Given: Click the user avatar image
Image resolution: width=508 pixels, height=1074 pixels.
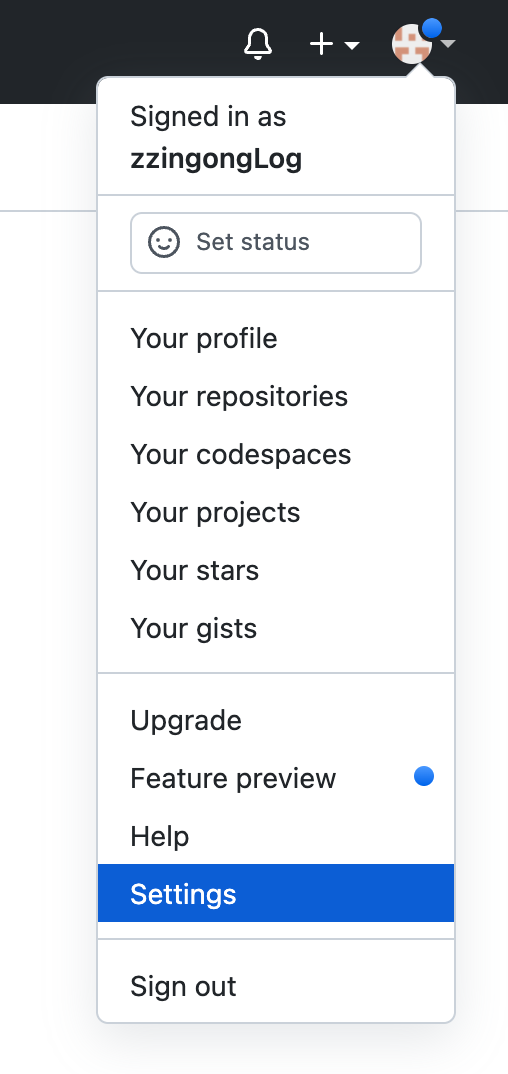Looking at the screenshot, I should tap(411, 45).
